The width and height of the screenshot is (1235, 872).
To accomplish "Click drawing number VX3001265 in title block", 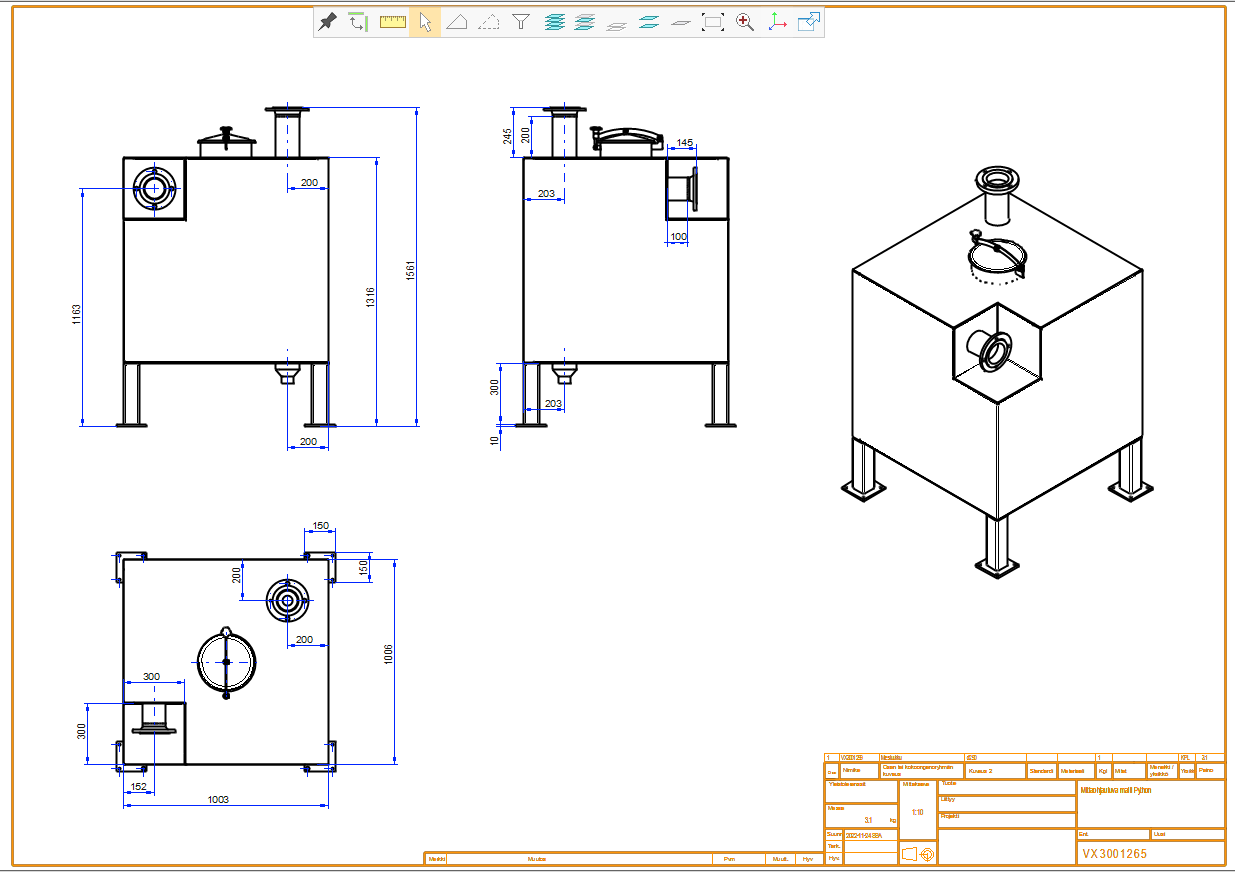I will [x=1113, y=854].
